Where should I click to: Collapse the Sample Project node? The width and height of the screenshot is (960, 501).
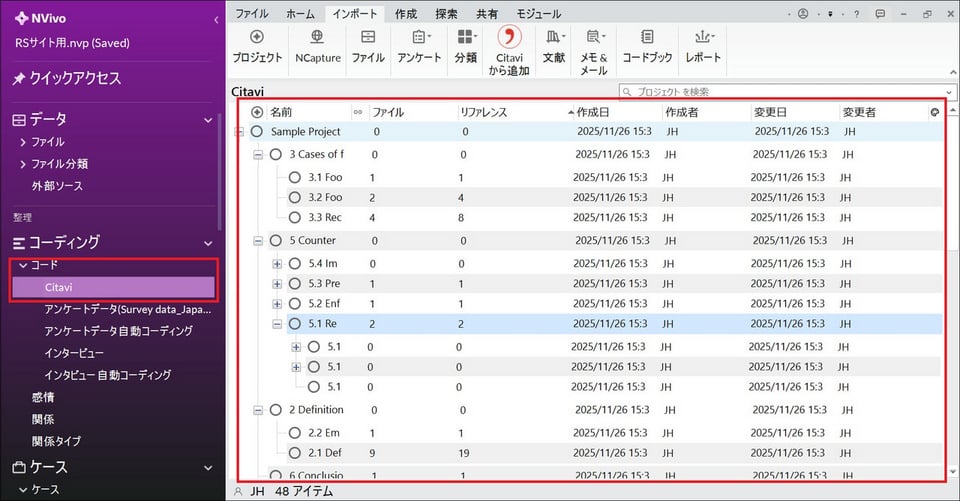coord(239,132)
